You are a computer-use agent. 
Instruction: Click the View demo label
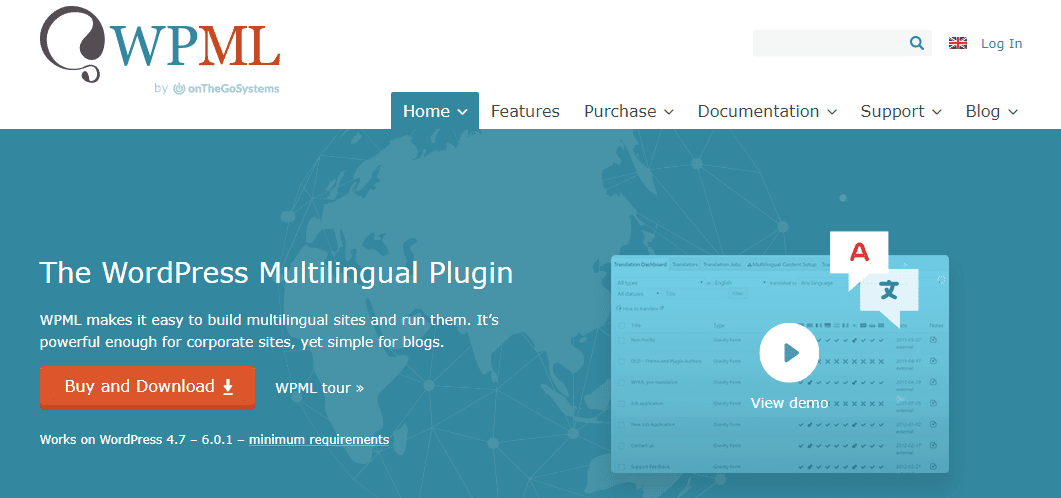(x=789, y=403)
